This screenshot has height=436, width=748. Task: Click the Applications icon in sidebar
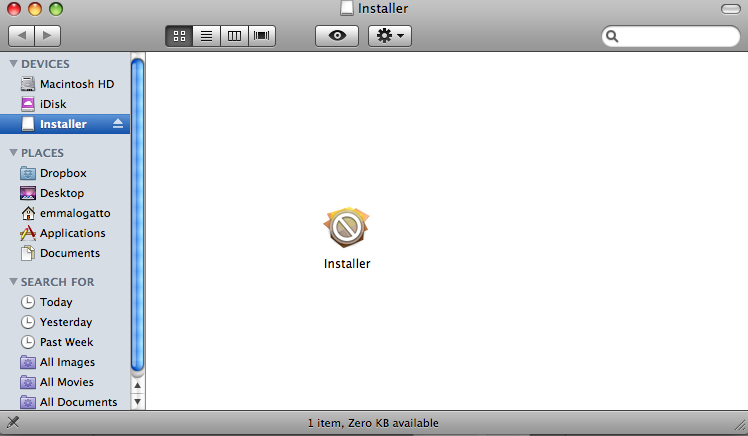point(28,233)
